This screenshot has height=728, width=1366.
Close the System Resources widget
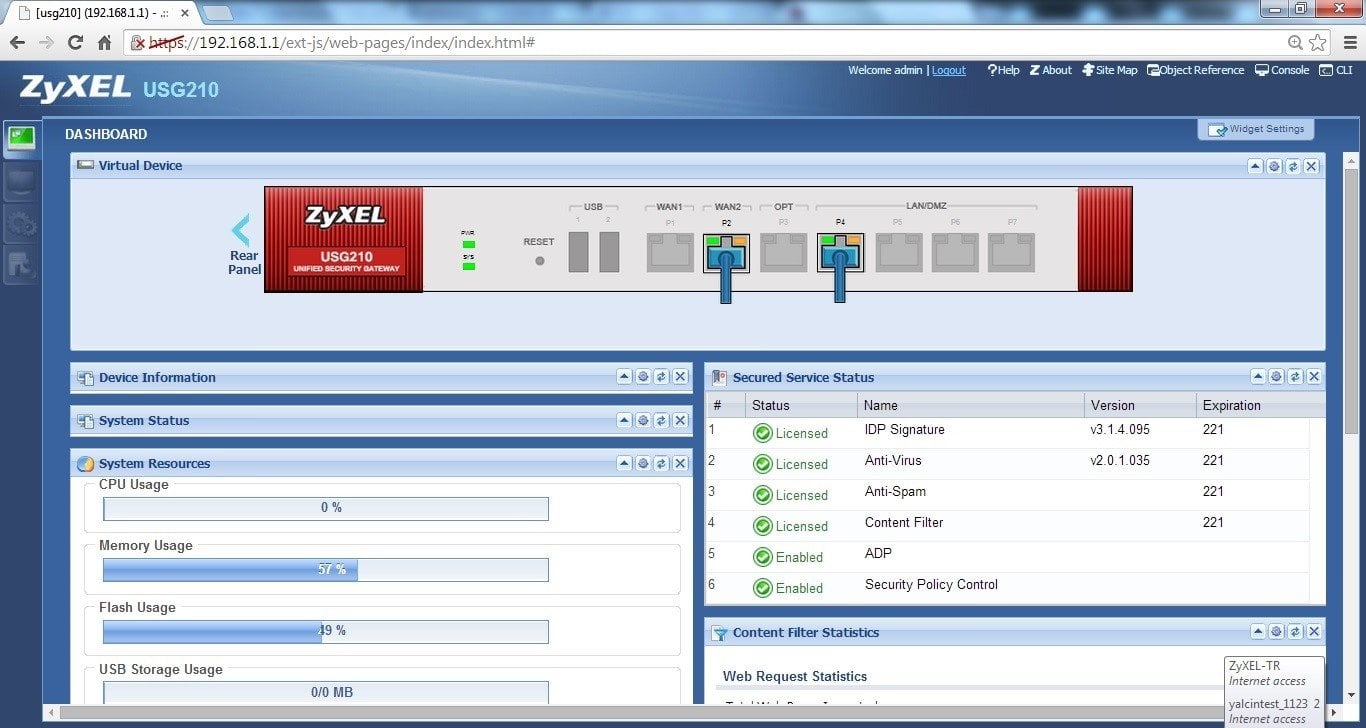click(680, 463)
